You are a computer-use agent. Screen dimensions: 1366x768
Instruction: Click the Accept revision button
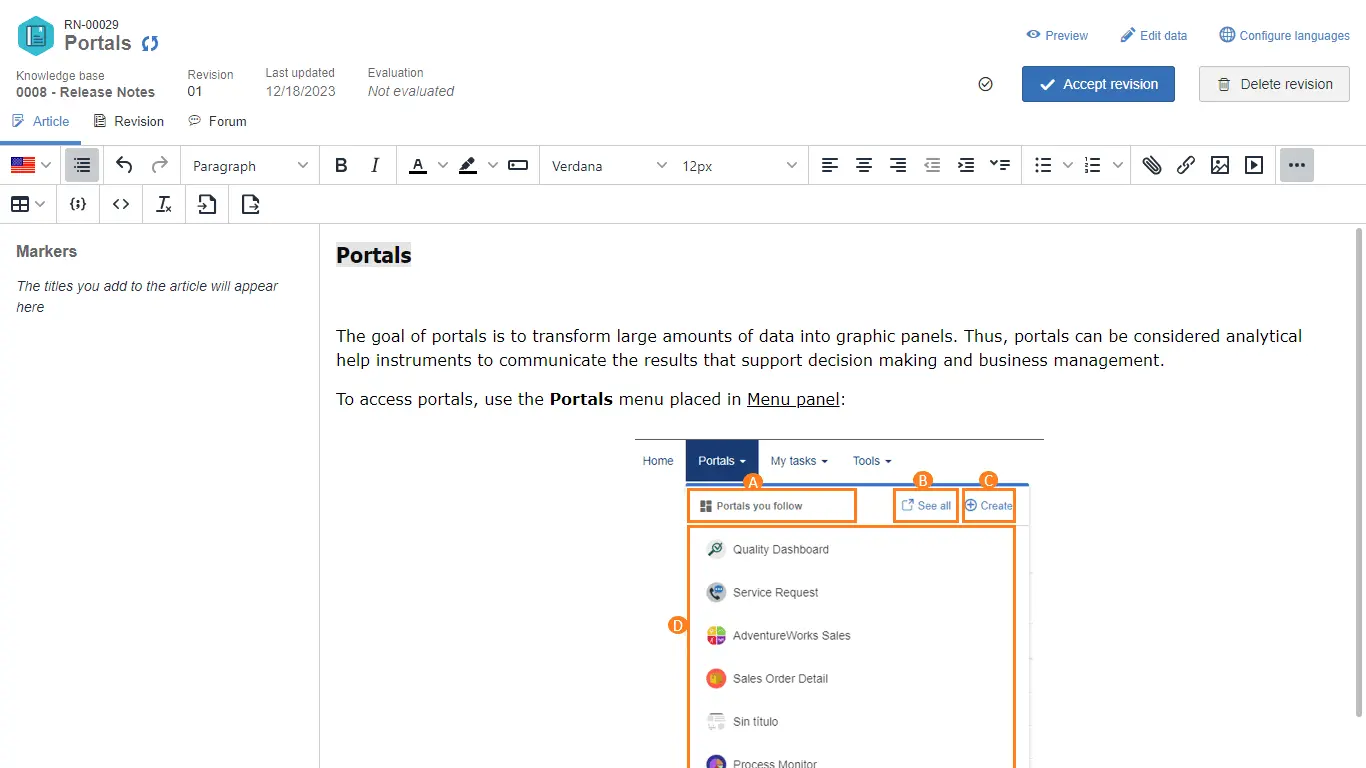point(1098,84)
